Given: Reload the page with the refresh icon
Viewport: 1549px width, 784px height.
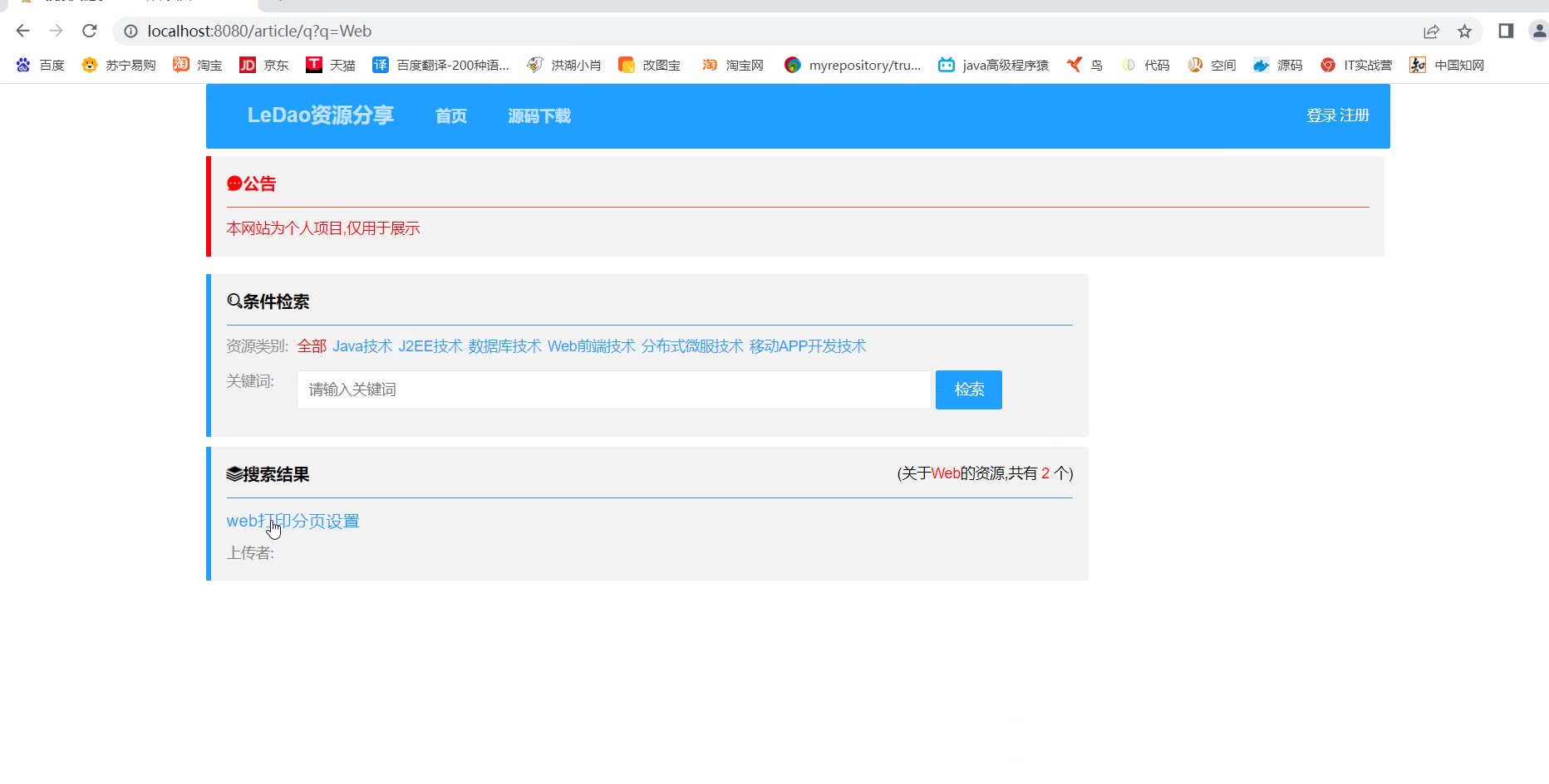Looking at the screenshot, I should coord(90,31).
